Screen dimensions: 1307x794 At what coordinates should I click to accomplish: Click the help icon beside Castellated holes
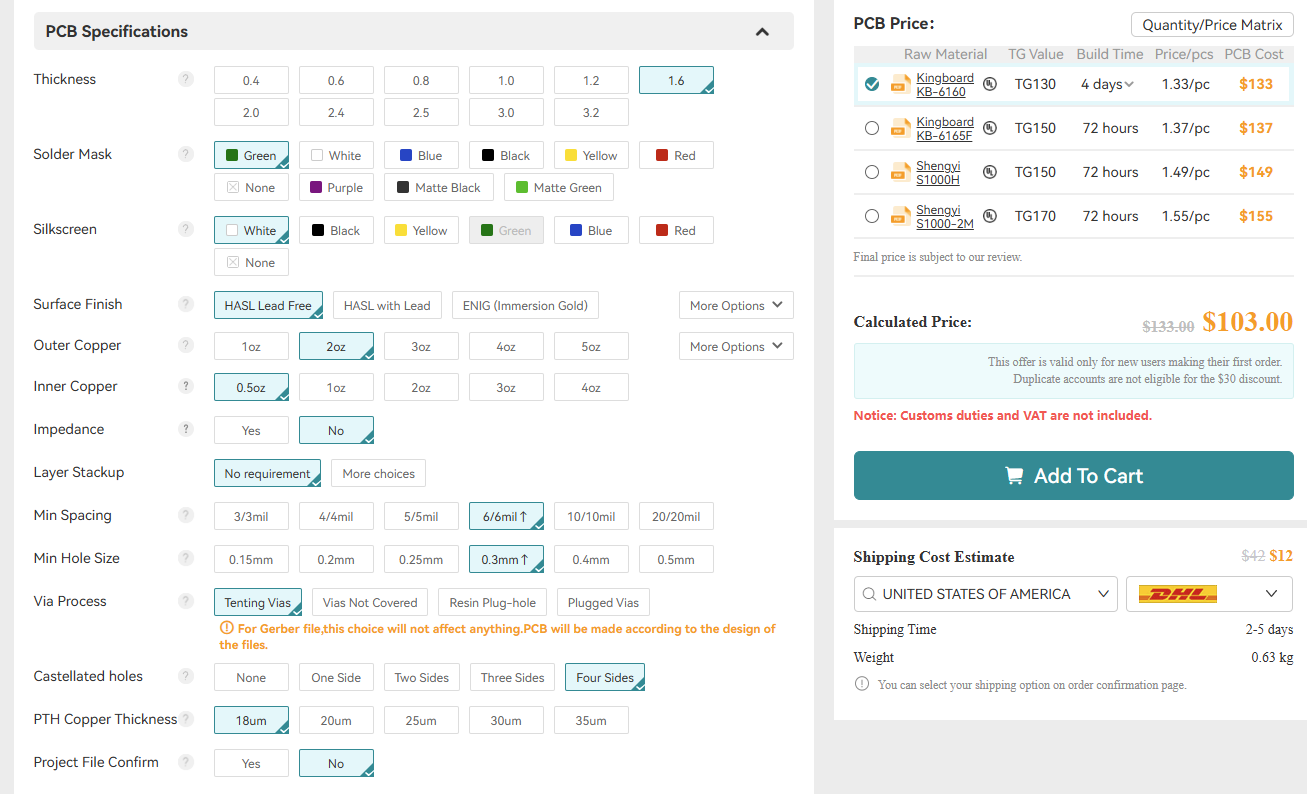(x=185, y=677)
